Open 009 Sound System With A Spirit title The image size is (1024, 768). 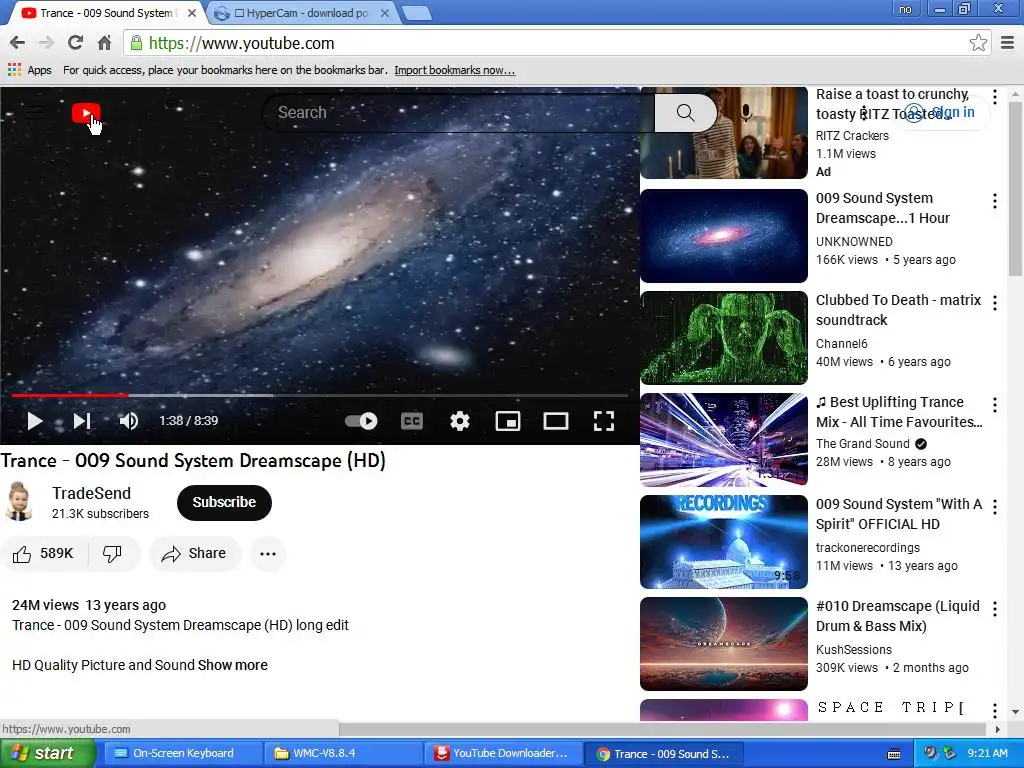899,514
